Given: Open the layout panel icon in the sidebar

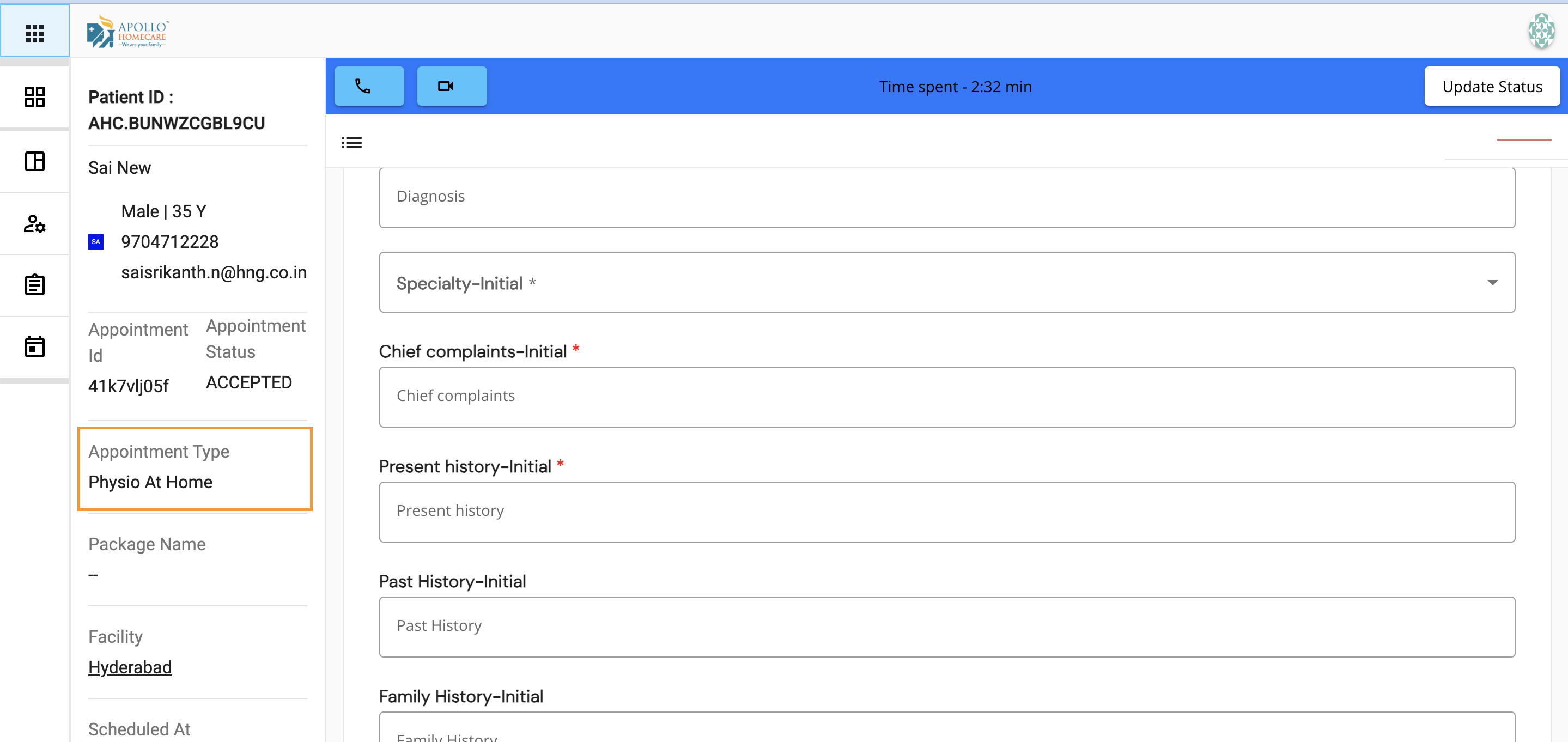Looking at the screenshot, I should [x=34, y=161].
